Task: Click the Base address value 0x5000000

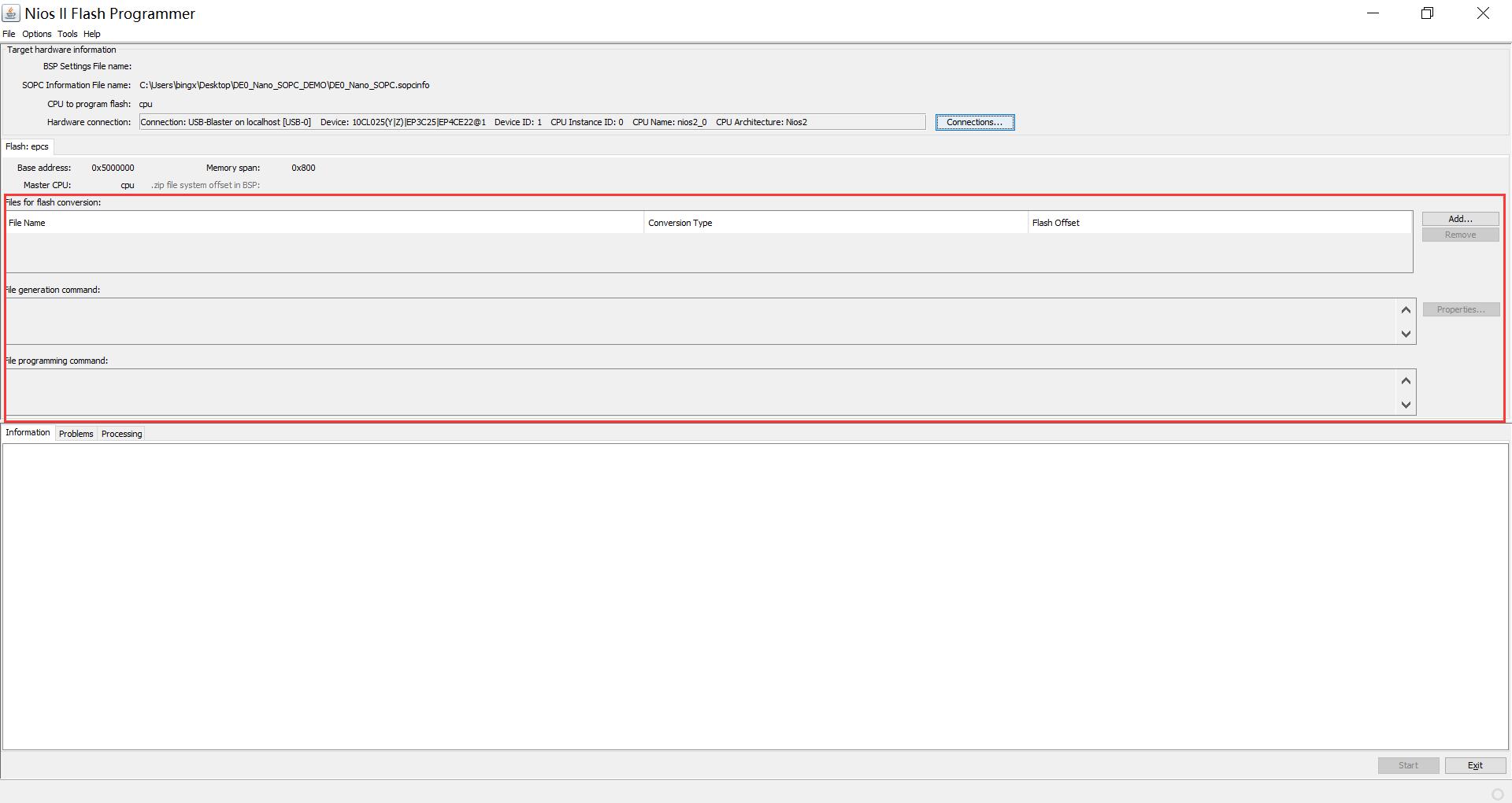Action: click(113, 168)
